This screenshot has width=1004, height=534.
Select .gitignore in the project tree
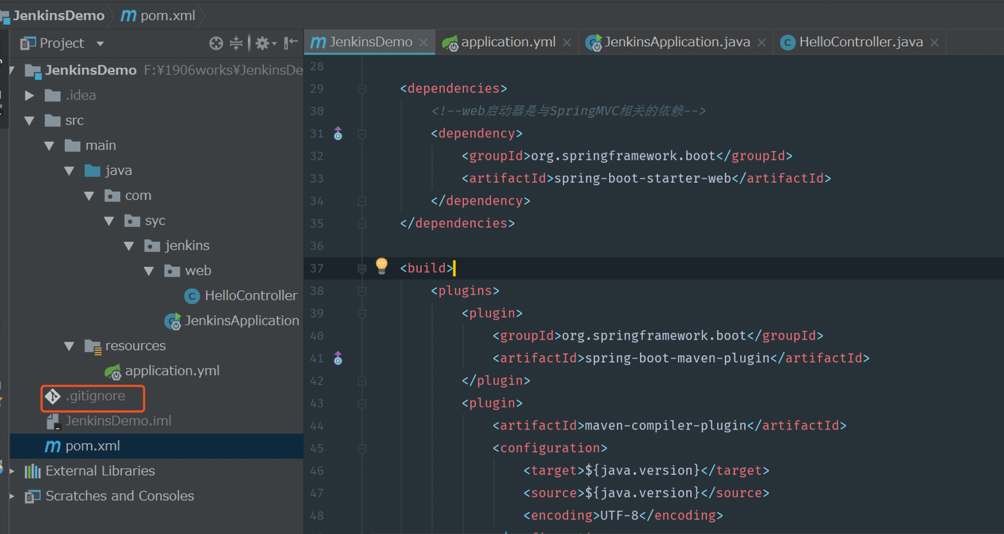tap(95, 396)
